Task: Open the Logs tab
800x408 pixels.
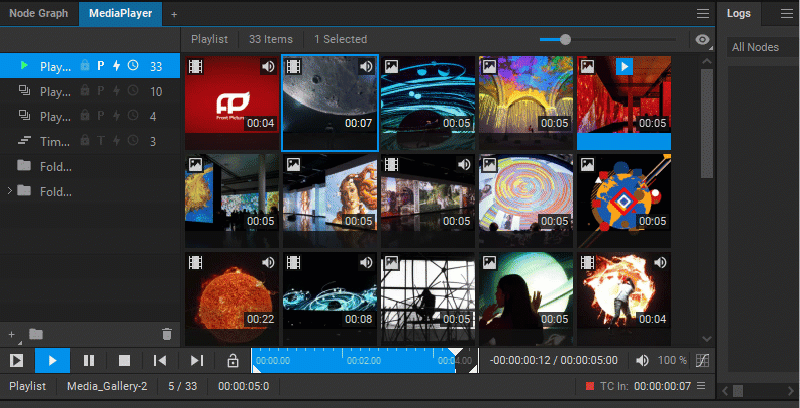Action: click(739, 13)
